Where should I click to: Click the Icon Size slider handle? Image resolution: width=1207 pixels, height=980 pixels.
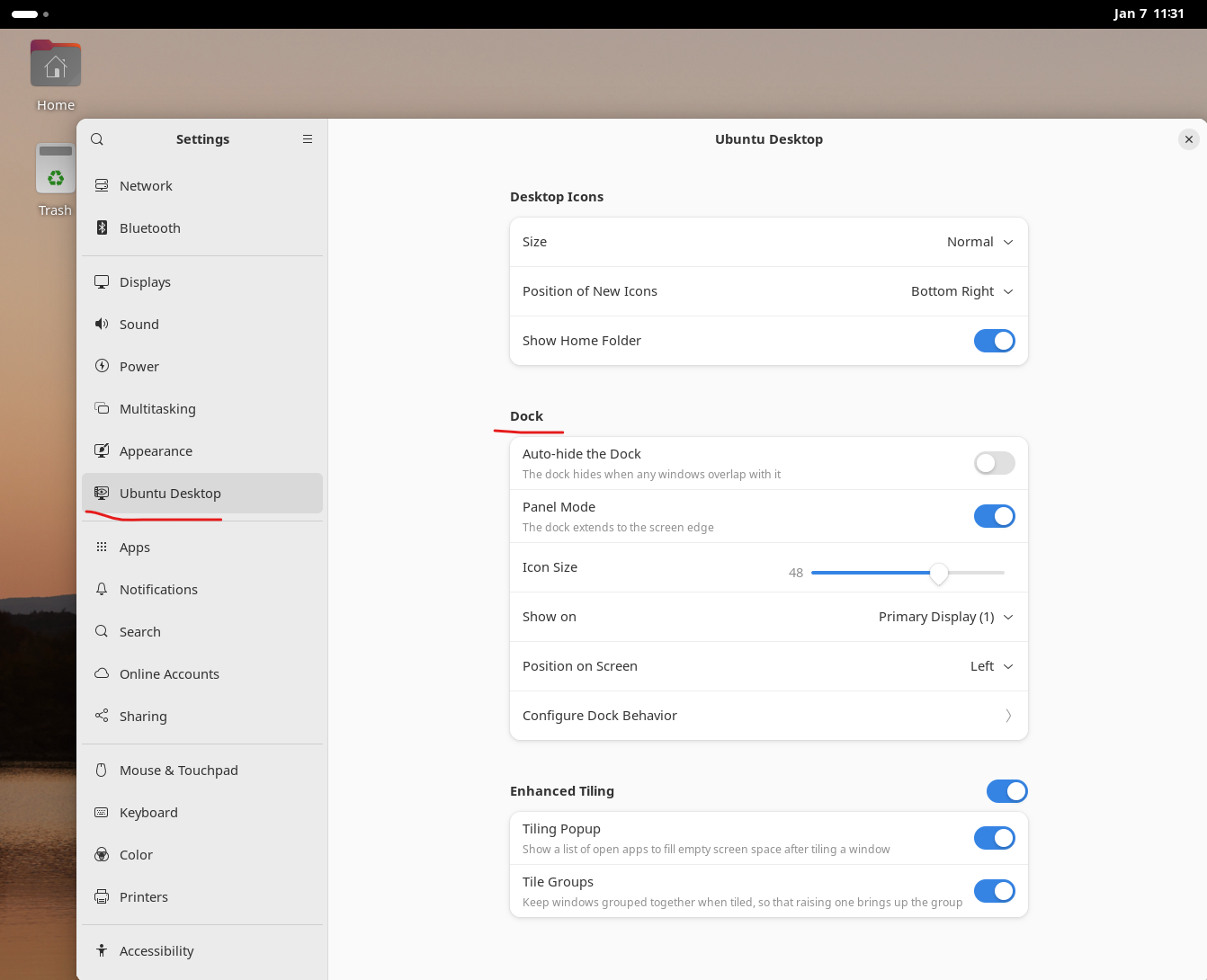[x=939, y=573]
